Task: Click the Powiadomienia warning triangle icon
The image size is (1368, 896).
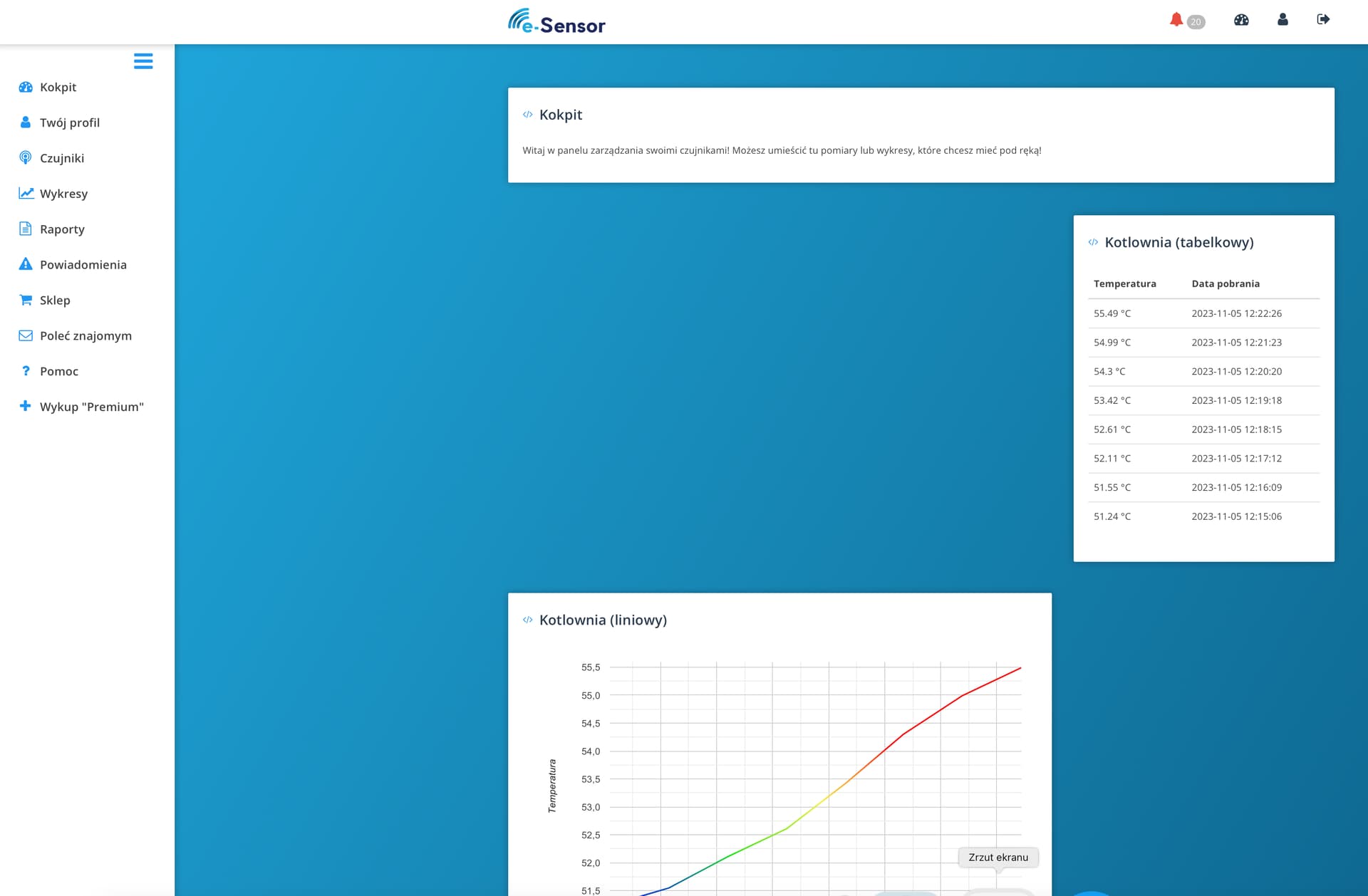Action: pyautogui.click(x=26, y=265)
